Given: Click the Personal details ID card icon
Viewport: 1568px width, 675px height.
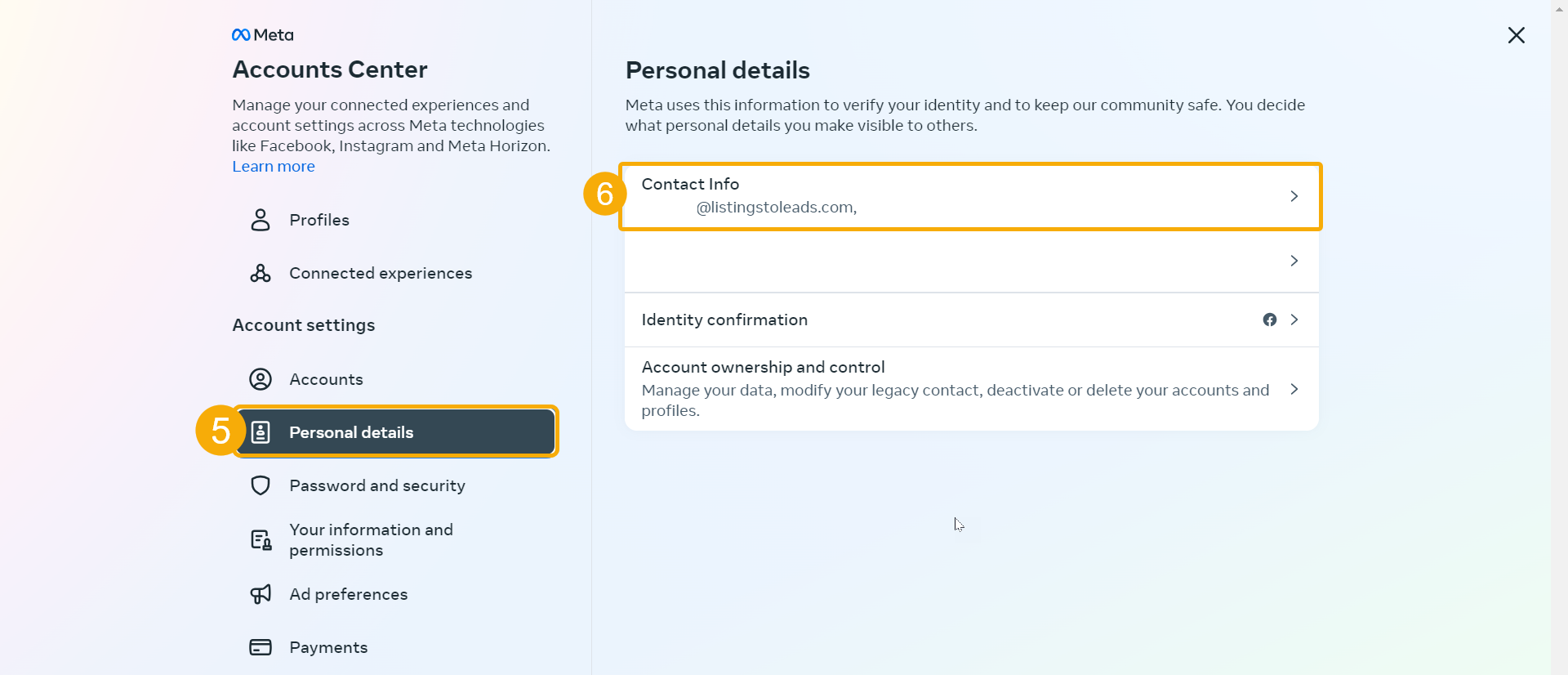Looking at the screenshot, I should click(261, 432).
